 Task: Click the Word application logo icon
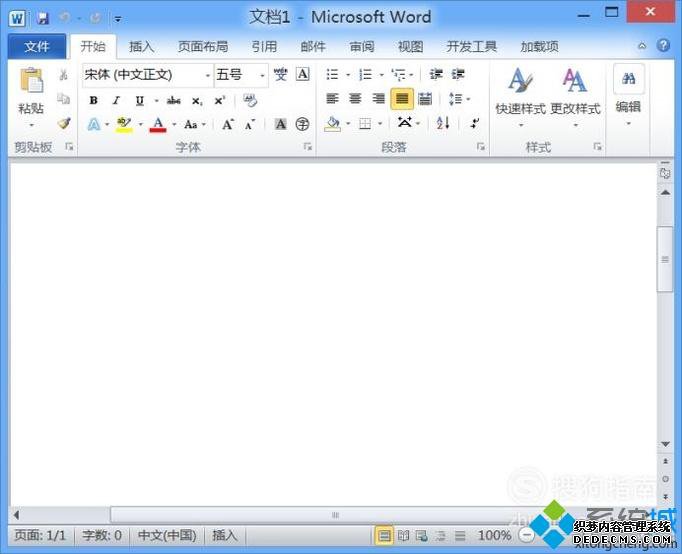[x=17, y=19]
